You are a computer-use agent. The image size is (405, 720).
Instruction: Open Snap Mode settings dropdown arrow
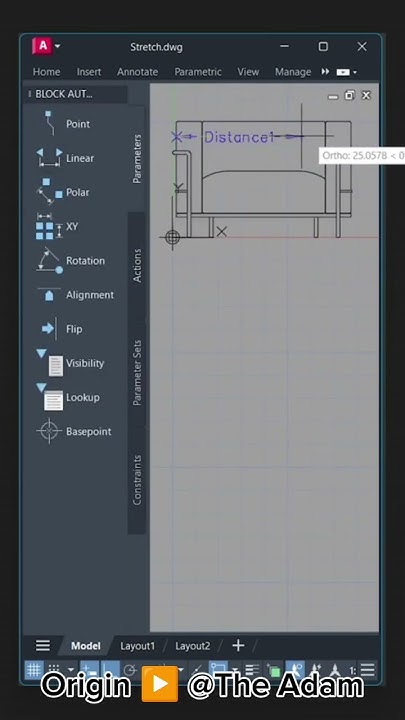pyautogui.click(x=71, y=670)
